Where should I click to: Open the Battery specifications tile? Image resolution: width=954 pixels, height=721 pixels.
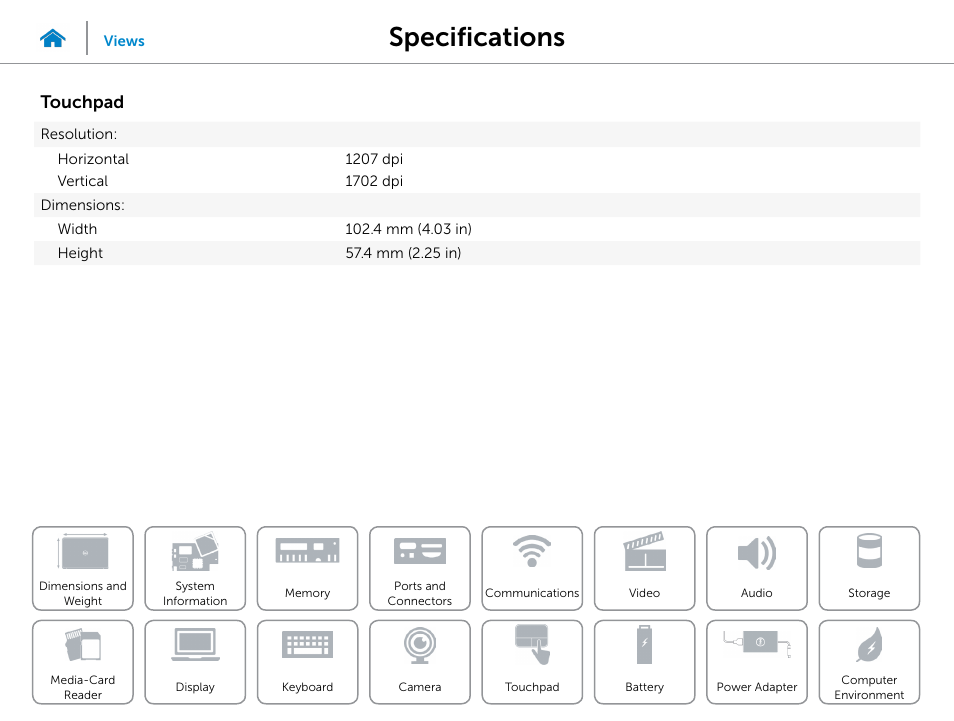[x=644, y=662]
